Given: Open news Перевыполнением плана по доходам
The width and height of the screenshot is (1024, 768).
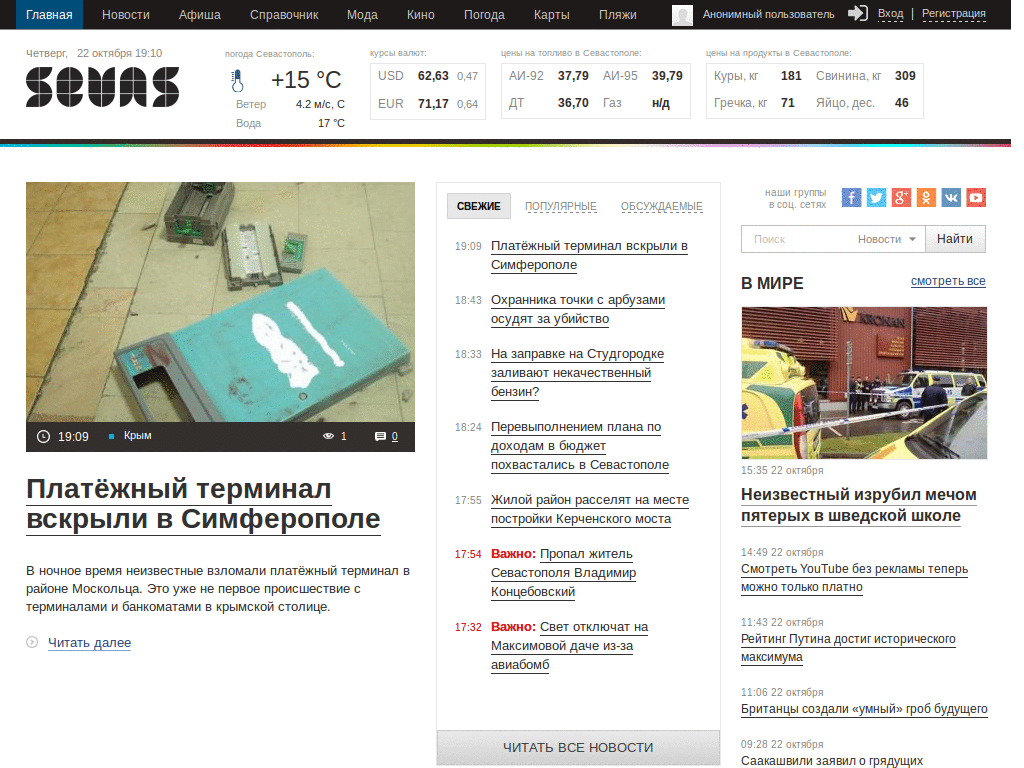Looking at the screenshot, I should coord(580,446).
